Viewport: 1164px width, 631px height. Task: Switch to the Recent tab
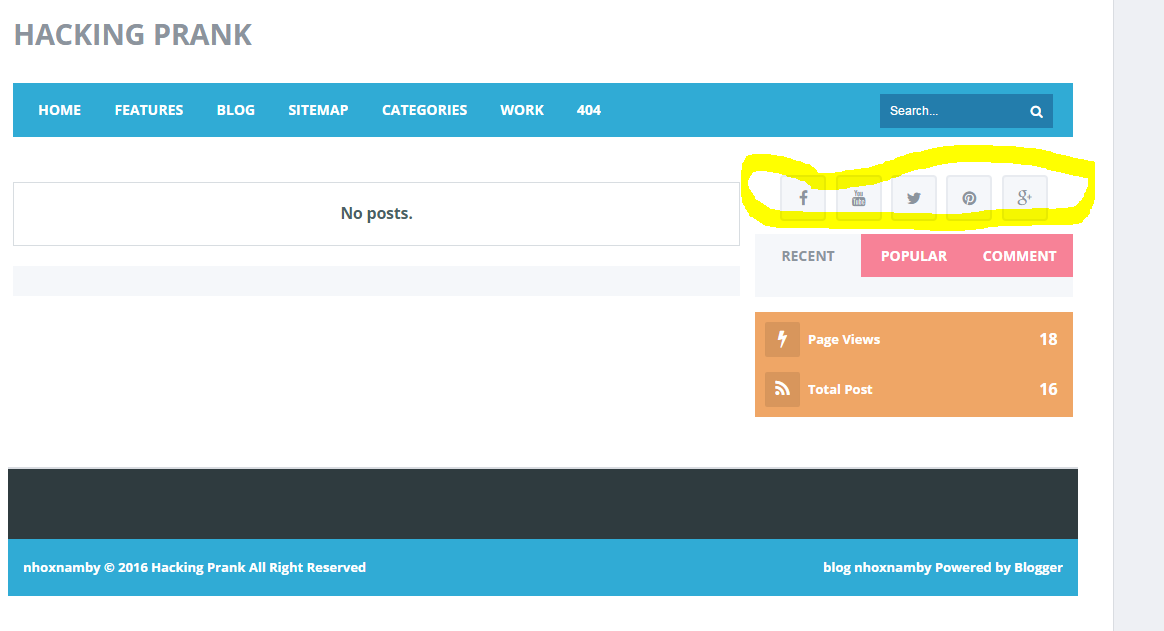[x=807, y=256]
